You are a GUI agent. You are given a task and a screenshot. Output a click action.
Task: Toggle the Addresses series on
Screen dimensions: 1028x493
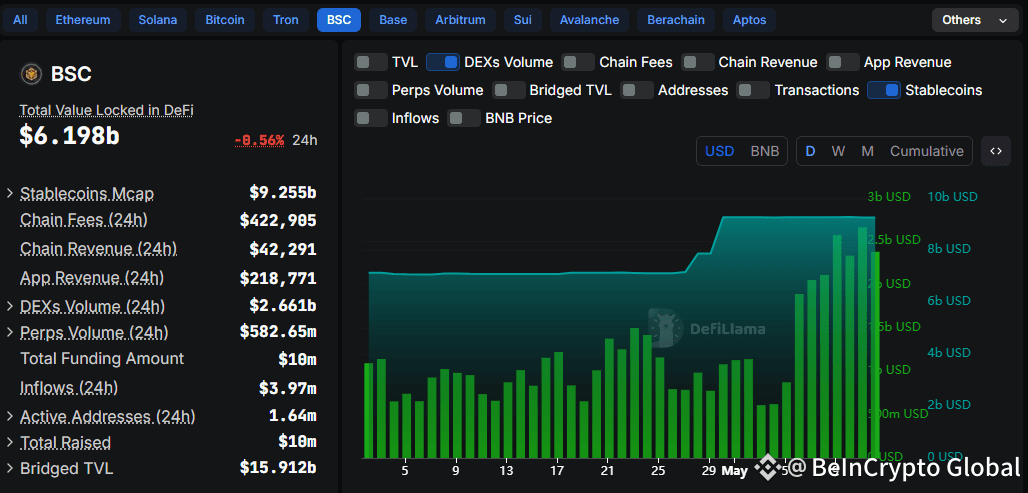(637, 90)
